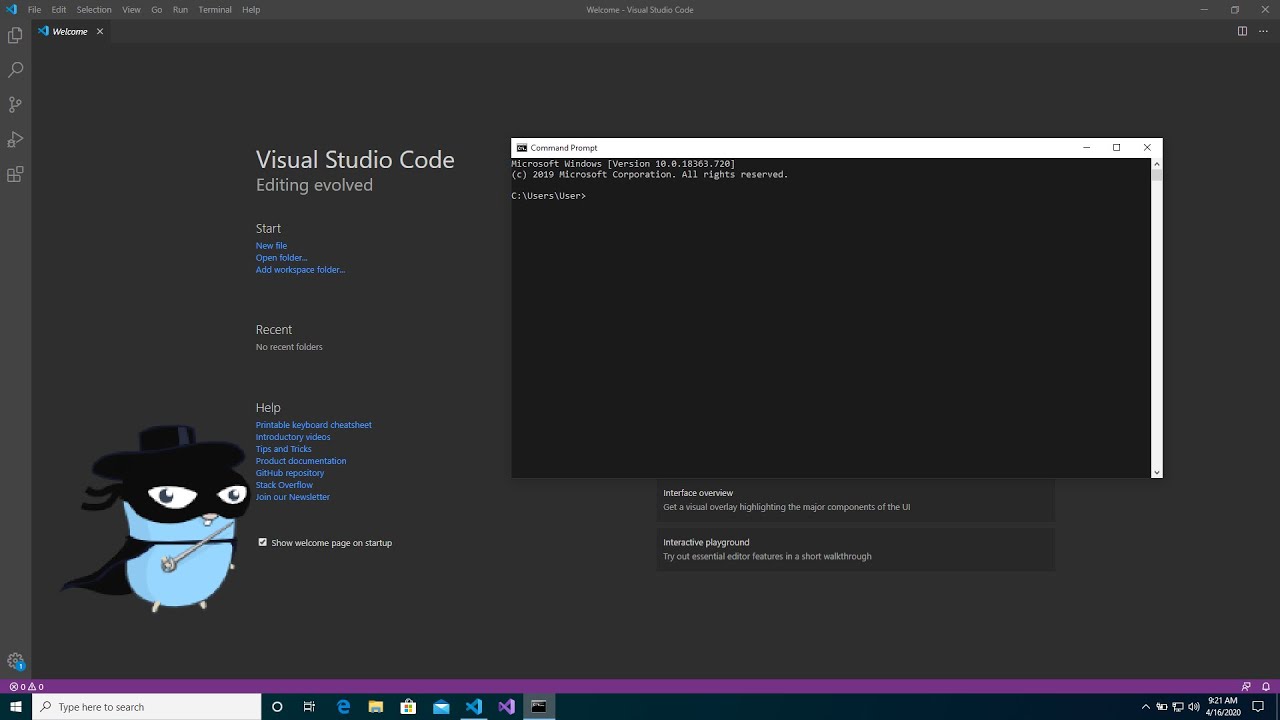Click the feedback icon in status bar
The height and width of the screenshot is (720, 1280).
[x=1246, y=687]
